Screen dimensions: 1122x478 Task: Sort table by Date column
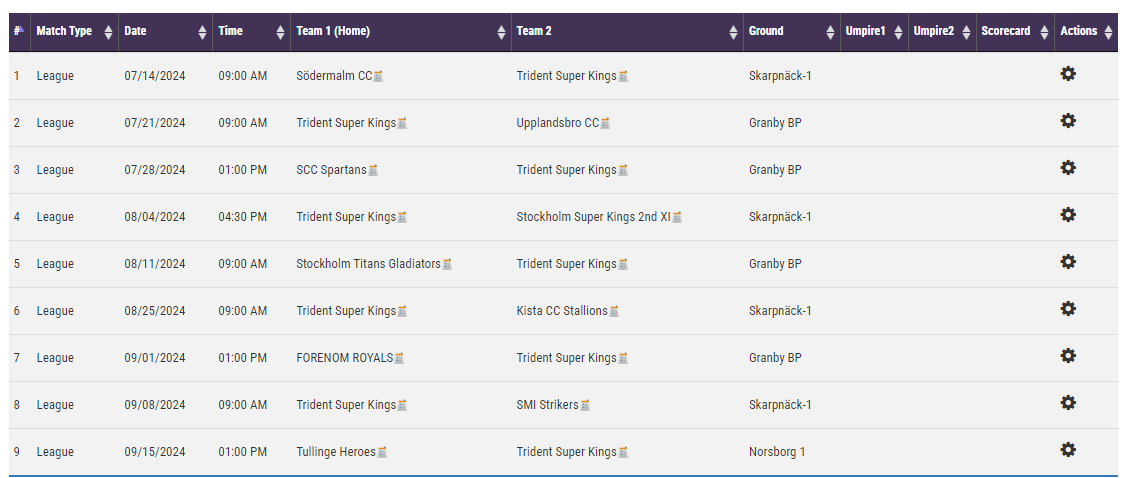tap(164, 31)
